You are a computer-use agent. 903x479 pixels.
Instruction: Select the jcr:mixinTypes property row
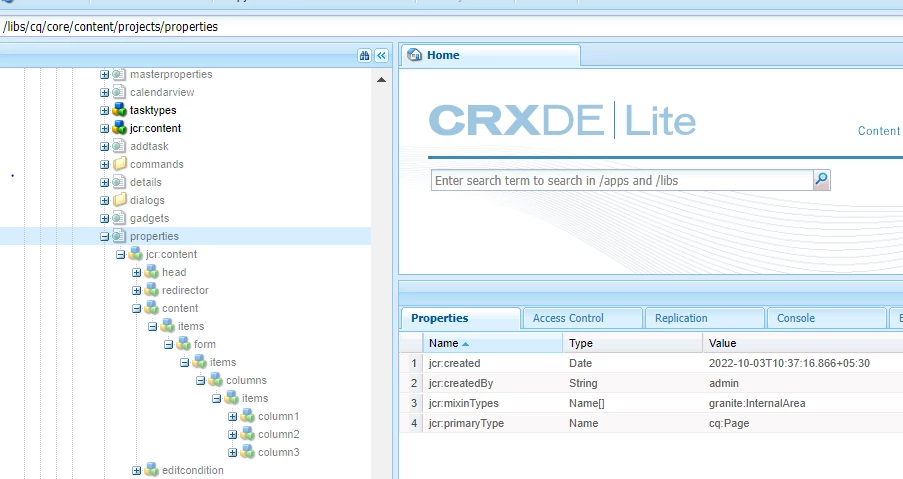(651, 403)
